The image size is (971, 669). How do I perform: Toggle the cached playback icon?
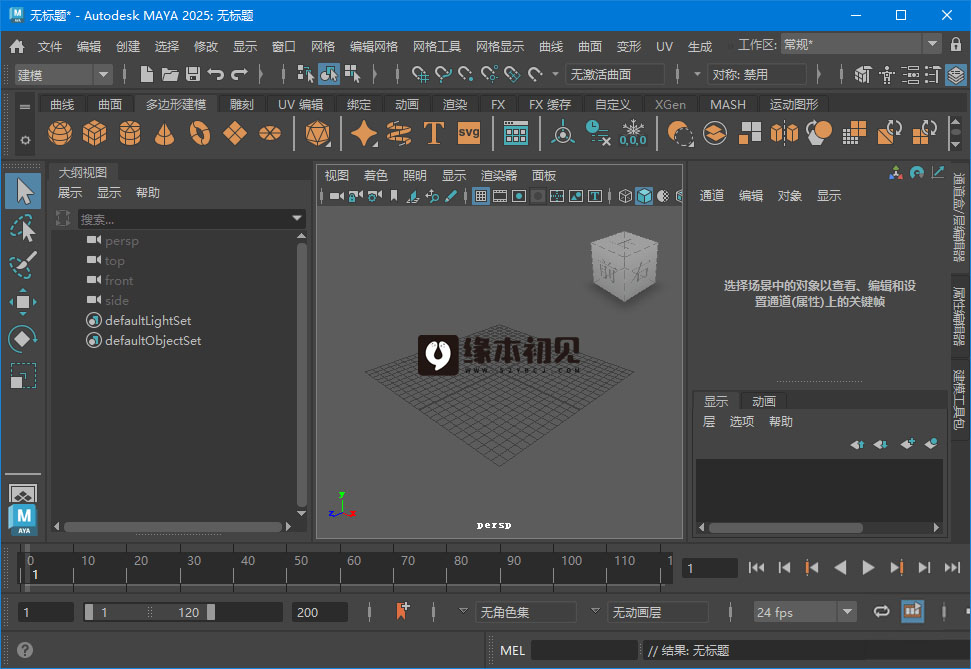pos(912,611)
